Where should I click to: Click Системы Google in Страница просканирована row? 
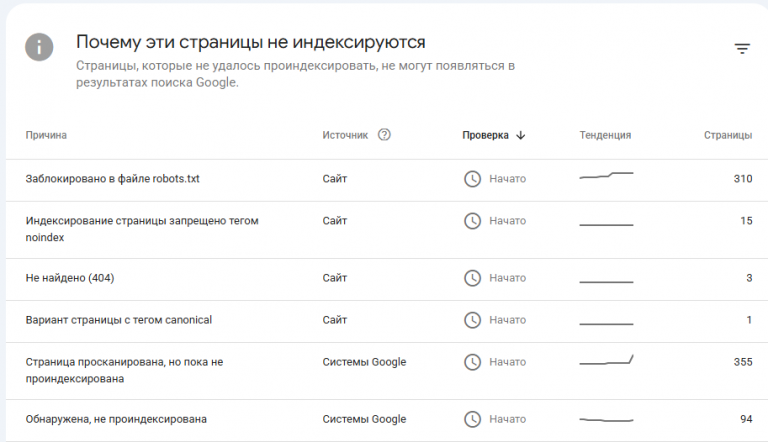364,362
